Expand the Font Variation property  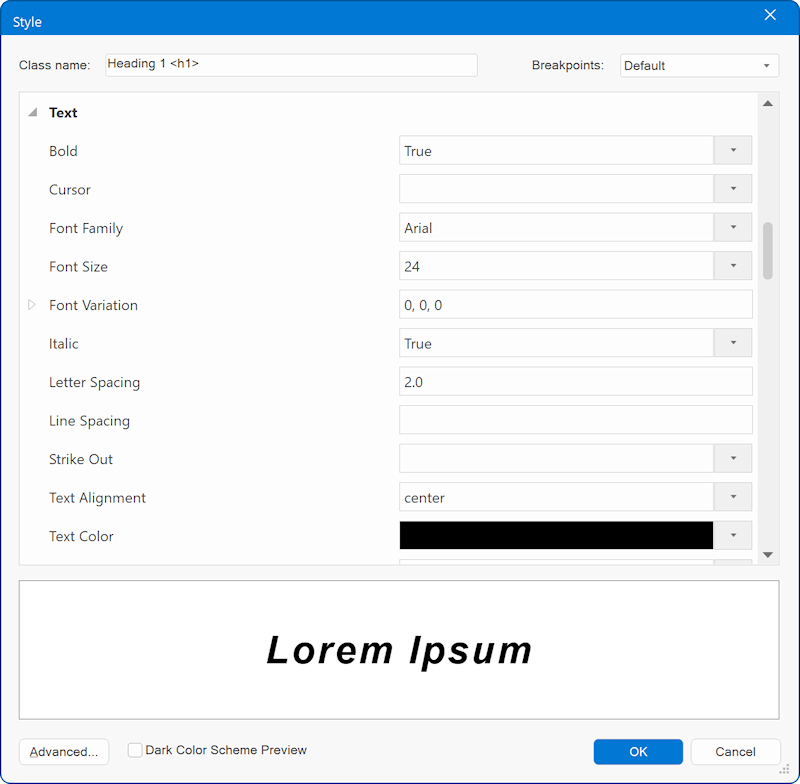tap(32, 305)
